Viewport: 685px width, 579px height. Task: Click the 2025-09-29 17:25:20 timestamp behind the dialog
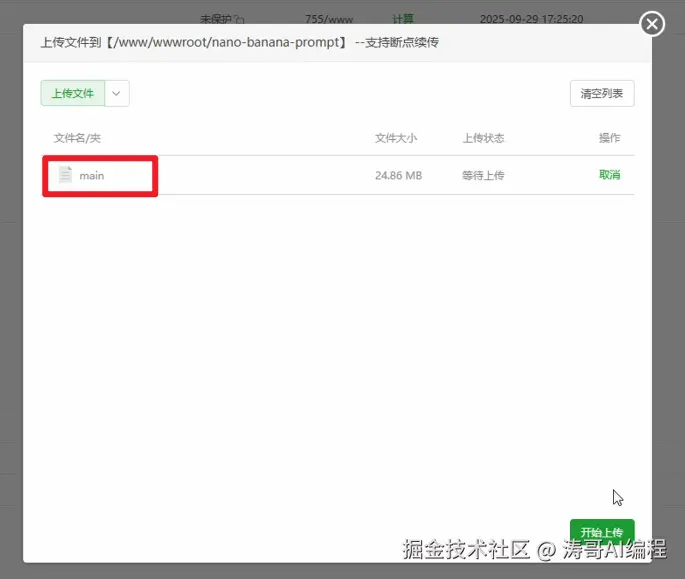(531, 19)
